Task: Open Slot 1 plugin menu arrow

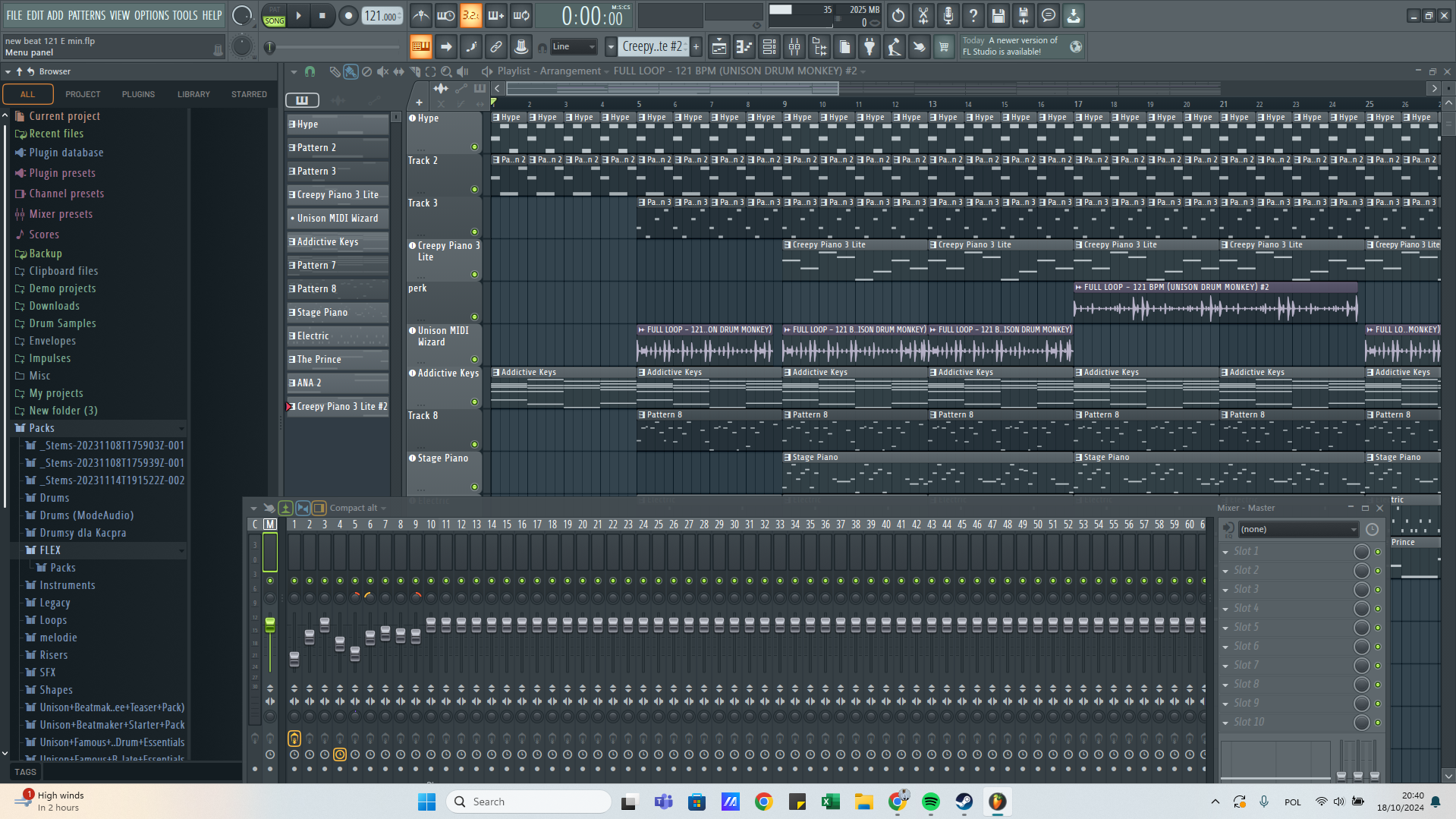Action: (x=1225, y=552)
